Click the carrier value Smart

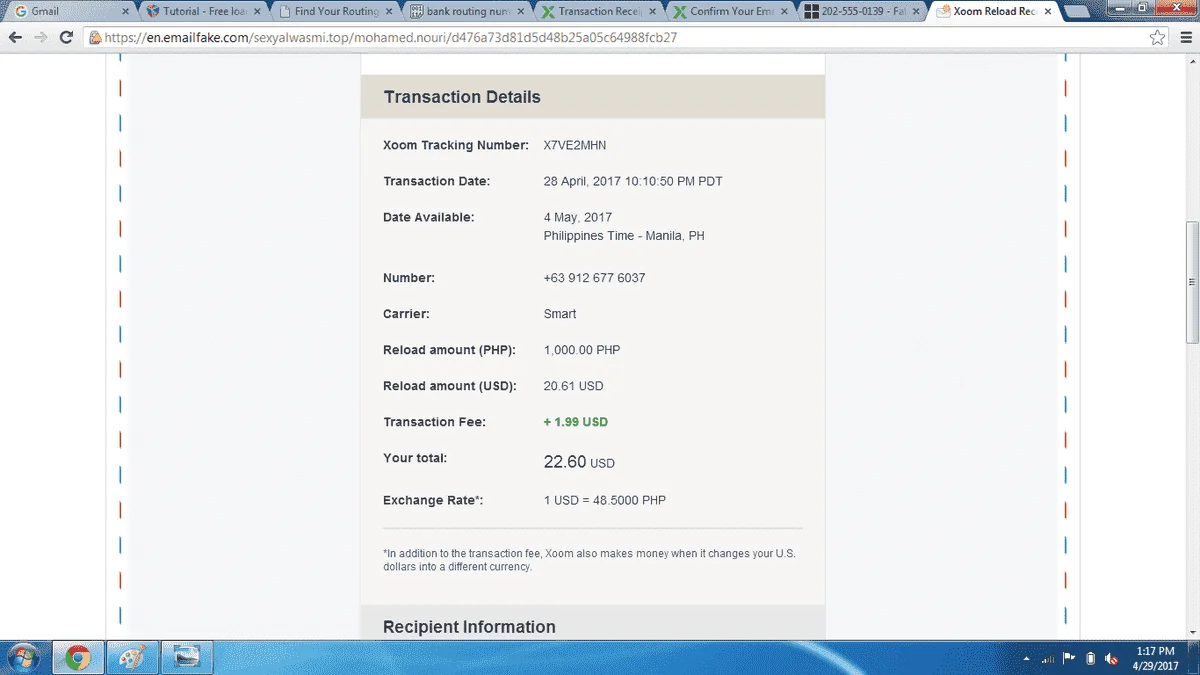(560, 314)
